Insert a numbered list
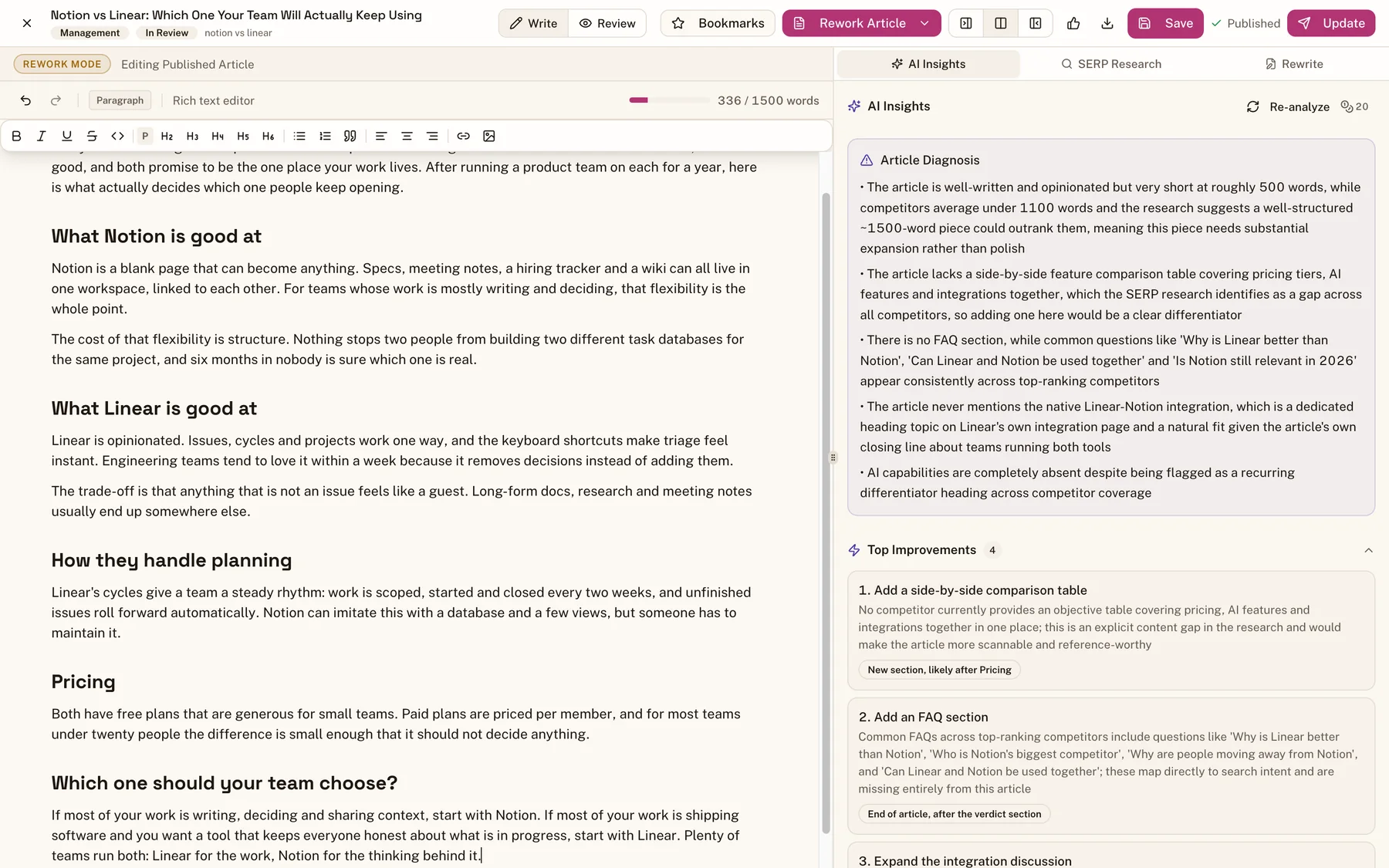 (x=325, y=136)
